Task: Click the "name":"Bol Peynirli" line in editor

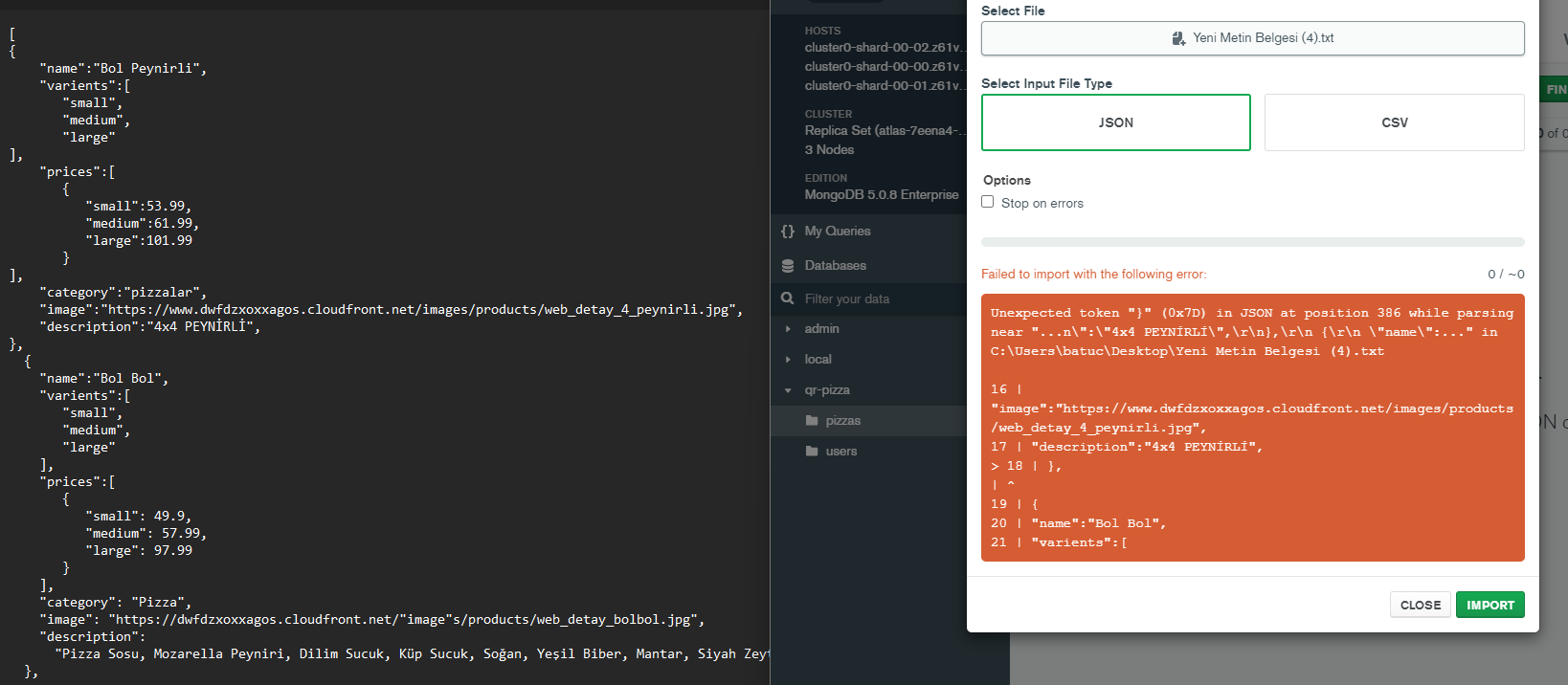Action: tap(123, 68)
